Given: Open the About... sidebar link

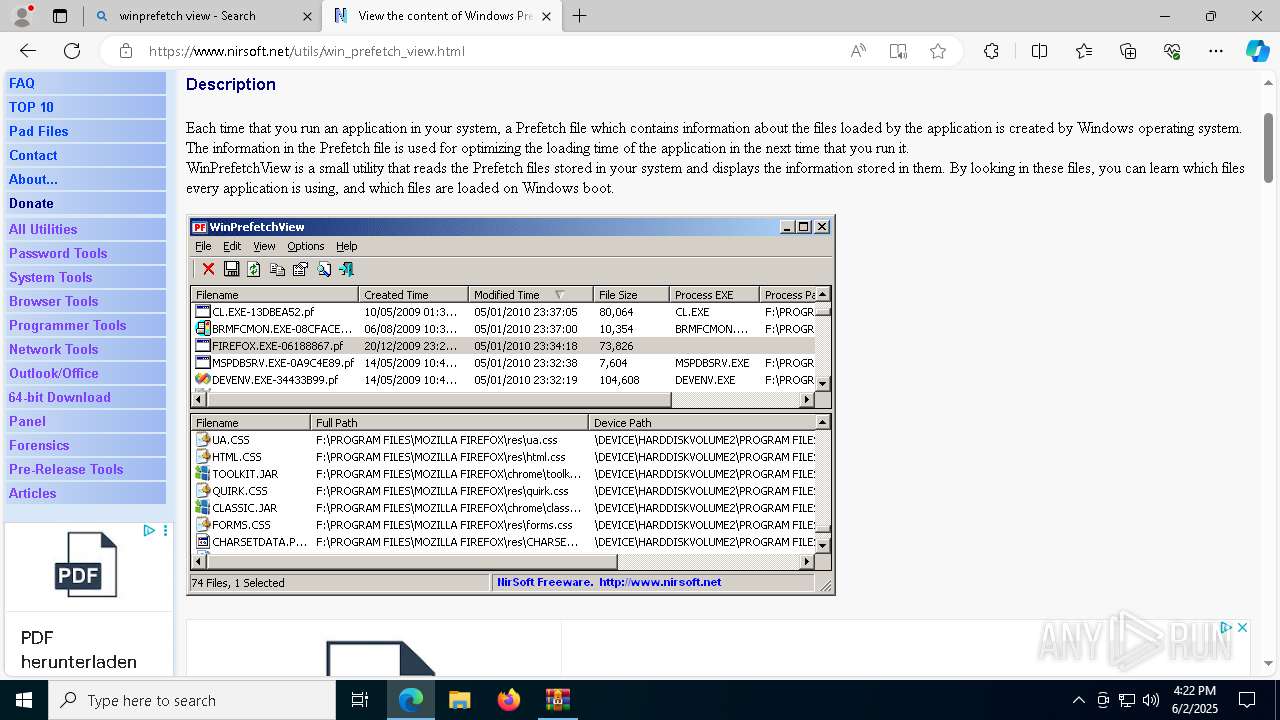Looking at the screenshot, I should pos(33,179).
